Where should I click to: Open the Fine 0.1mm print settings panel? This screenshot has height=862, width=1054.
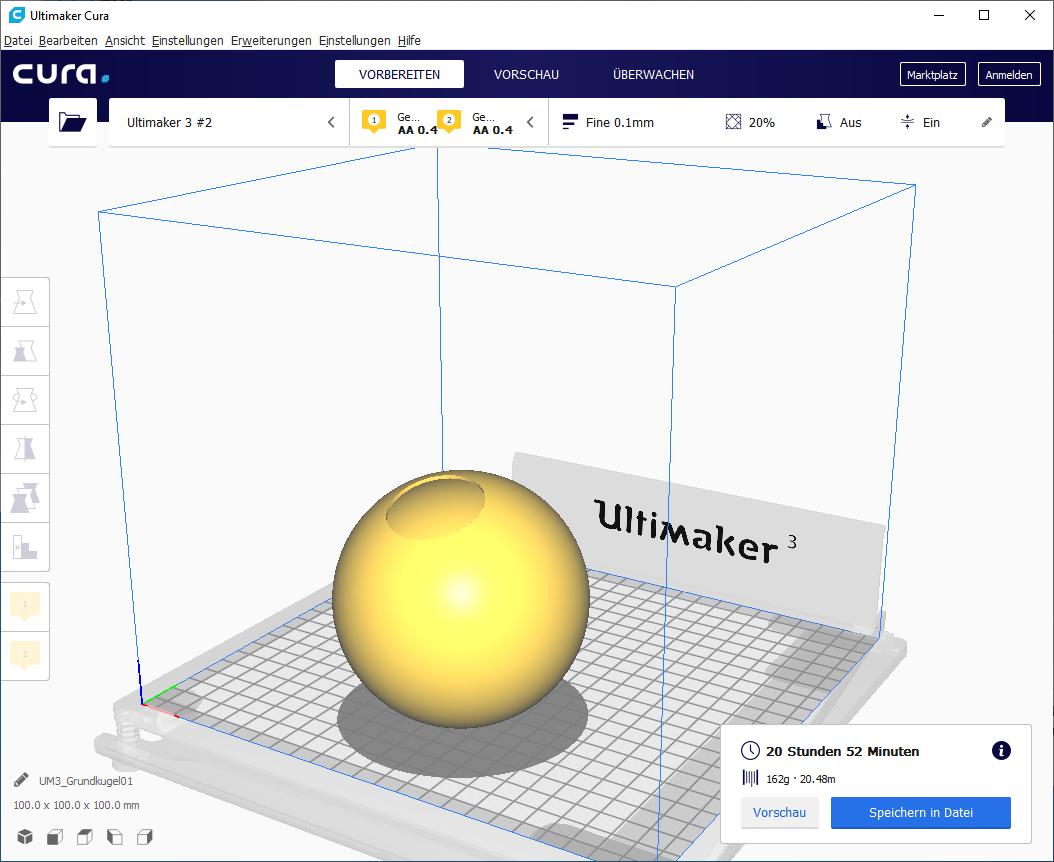pos(776,122)
